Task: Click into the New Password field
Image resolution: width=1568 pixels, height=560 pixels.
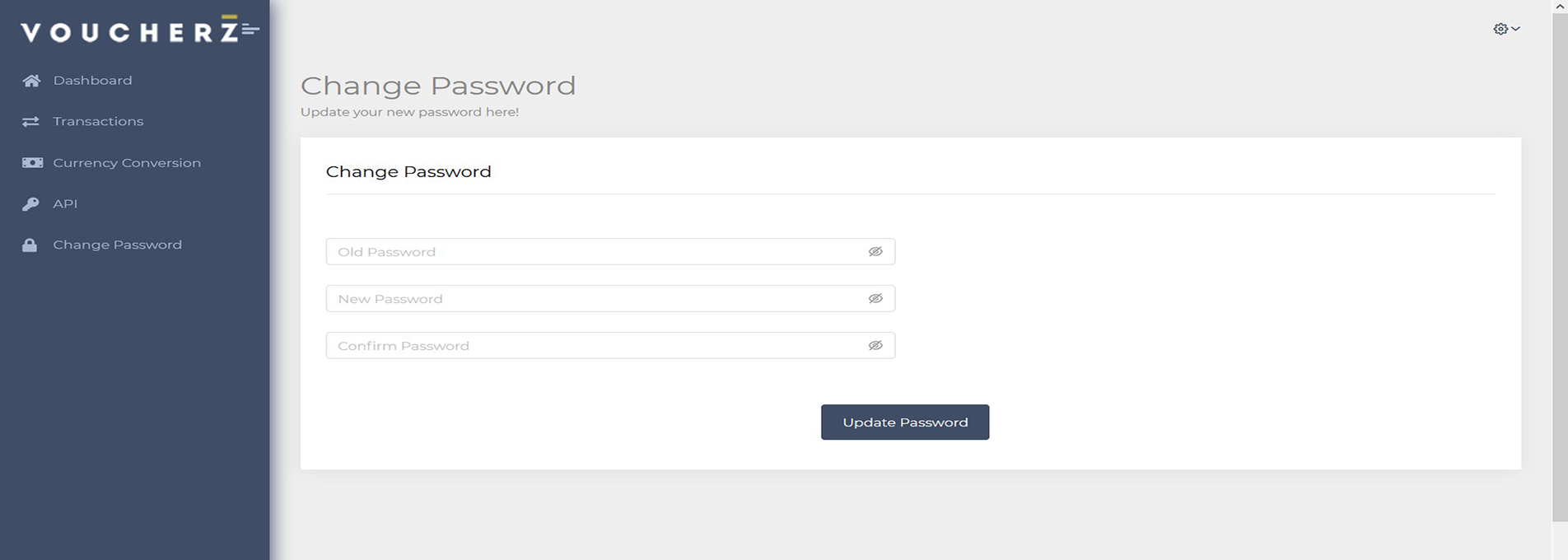Action: tap(593, 299)
